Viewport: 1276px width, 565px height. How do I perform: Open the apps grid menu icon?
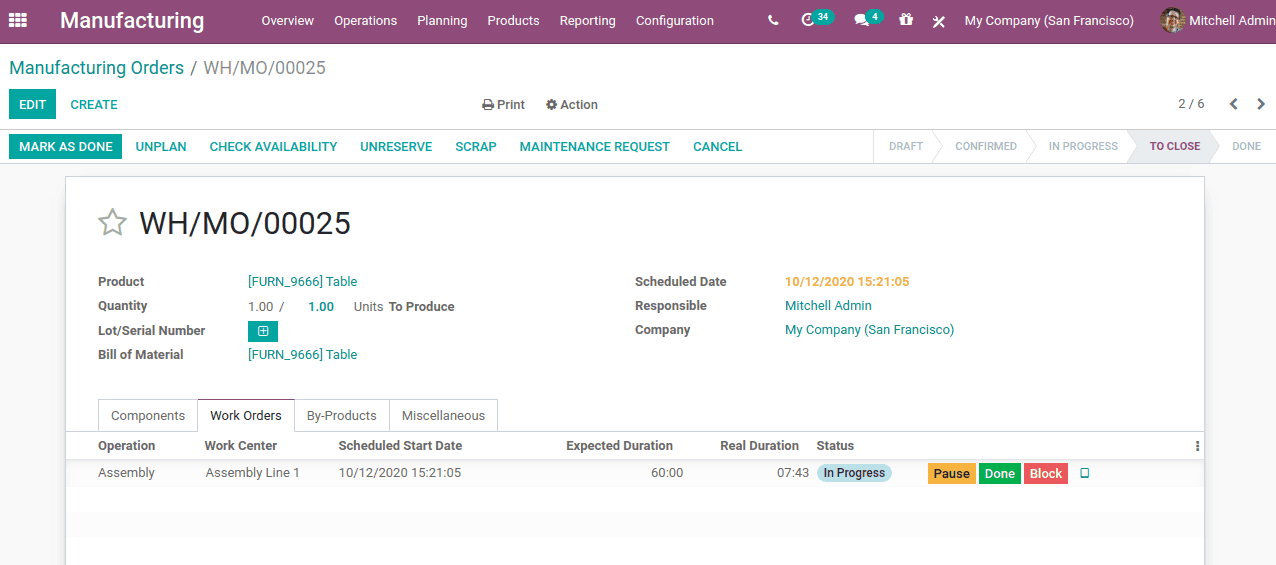[18, 20]
